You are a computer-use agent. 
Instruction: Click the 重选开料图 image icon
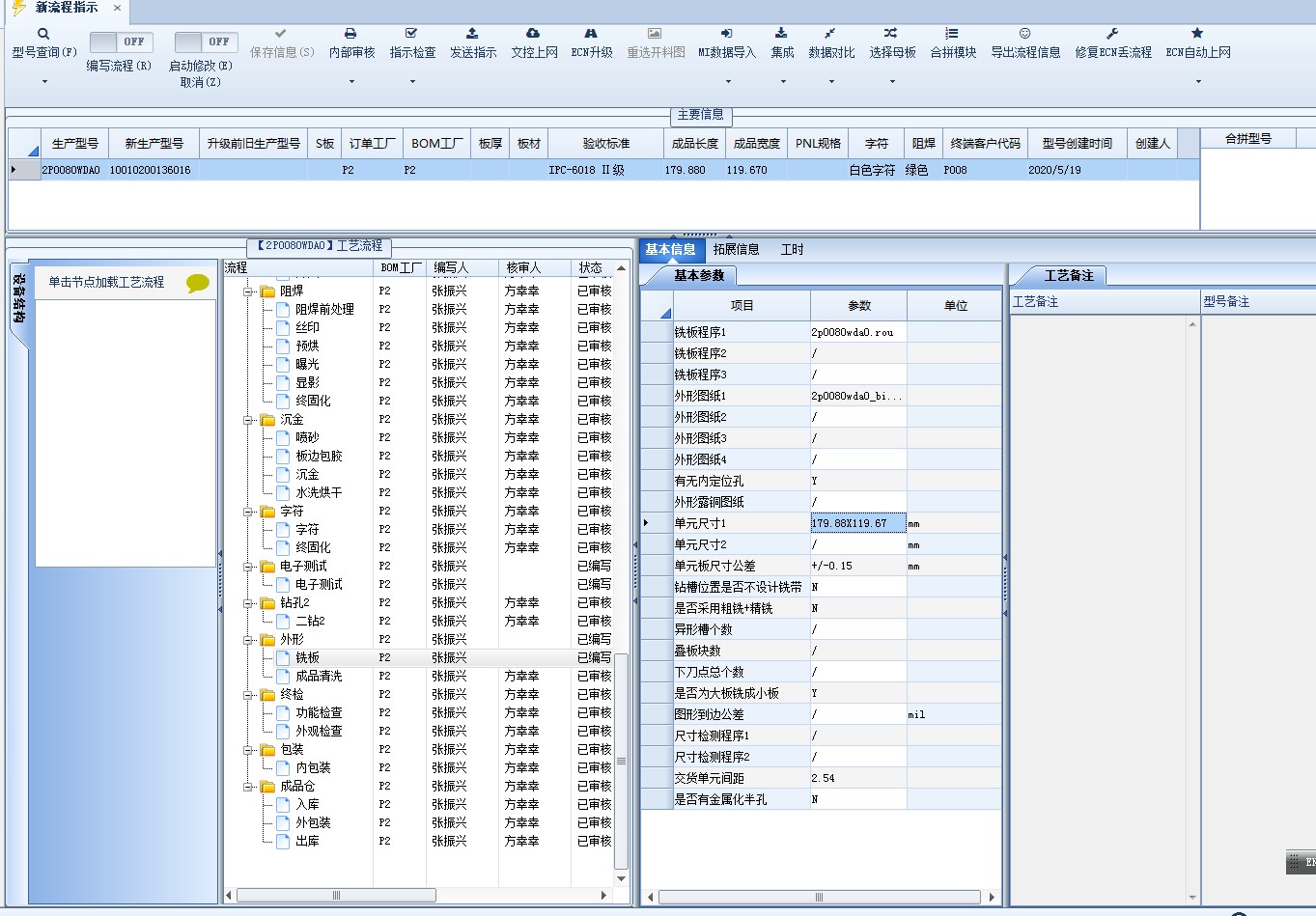click(x=655, y=34)
